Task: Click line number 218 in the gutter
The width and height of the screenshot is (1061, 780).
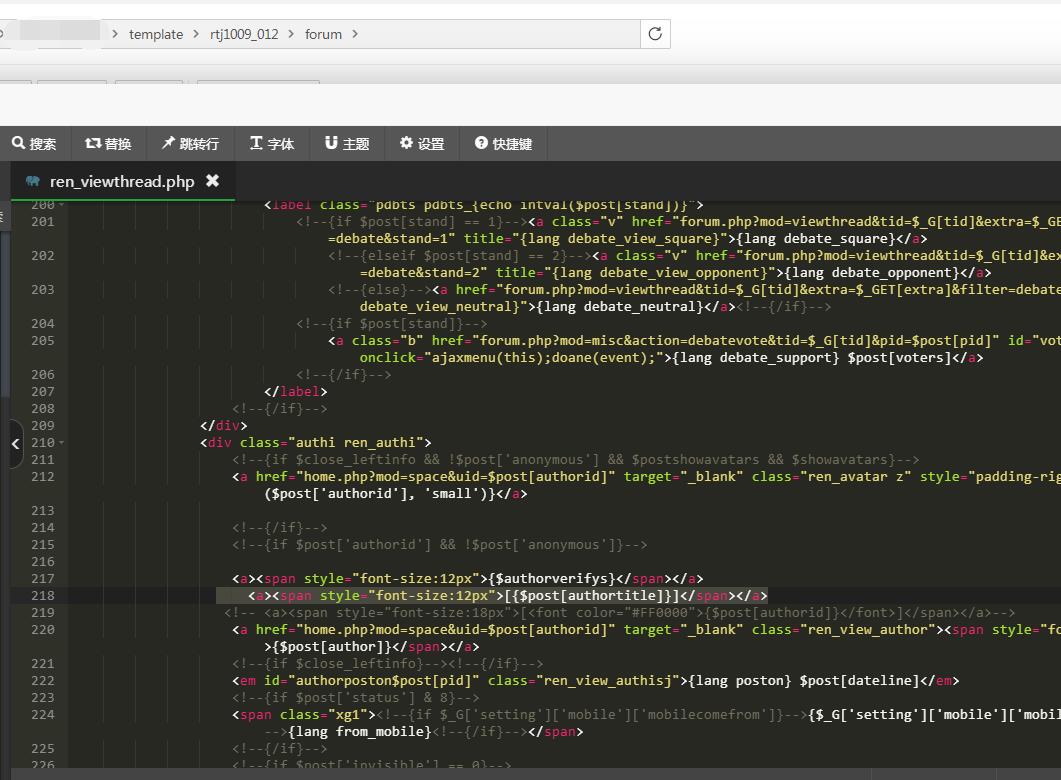Action: (42, 596)
